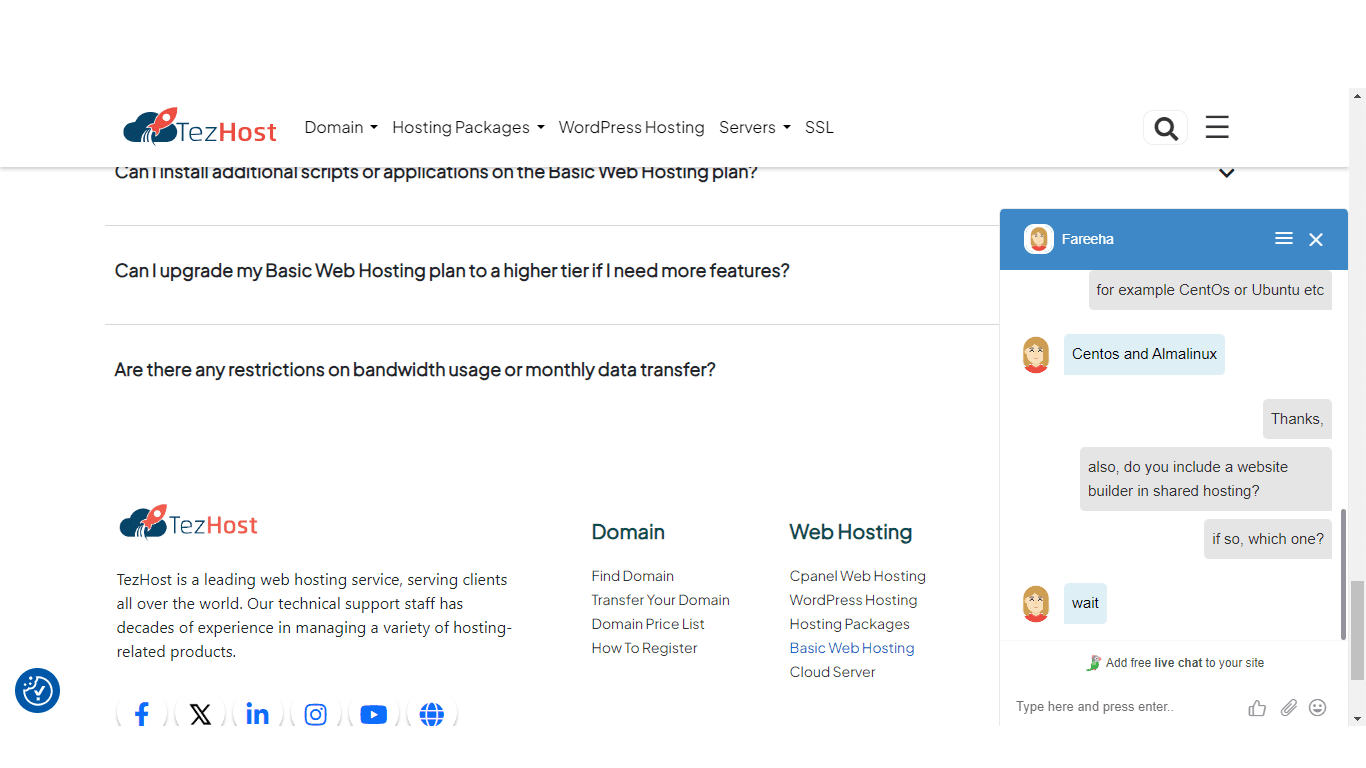Click the page scrollbar down arrow
The image size is (1366, 768).
pyautogui.click(x=1357, y=719)
